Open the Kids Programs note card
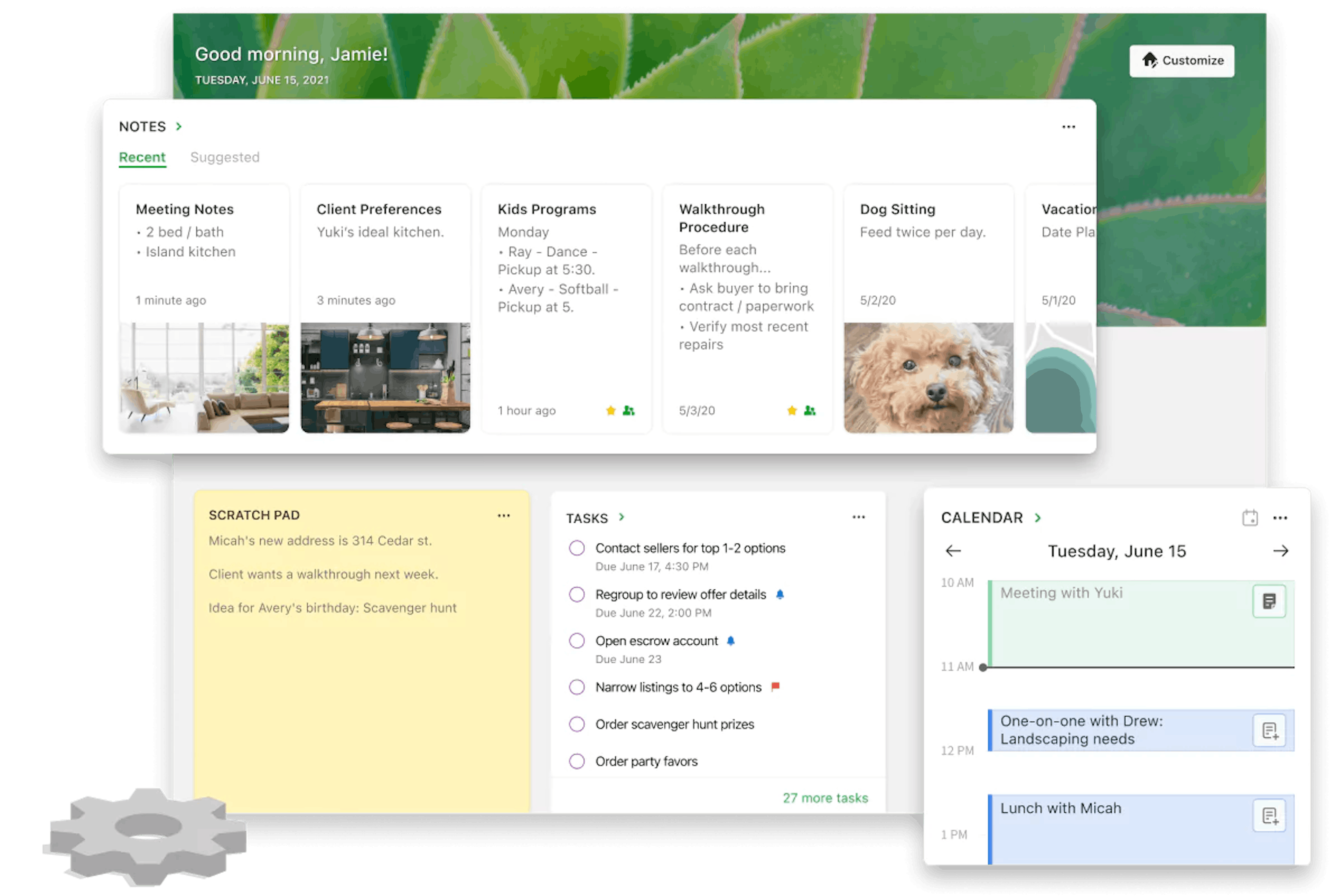The height and width of the screenshot is (896, 1344). click(566, 309)
